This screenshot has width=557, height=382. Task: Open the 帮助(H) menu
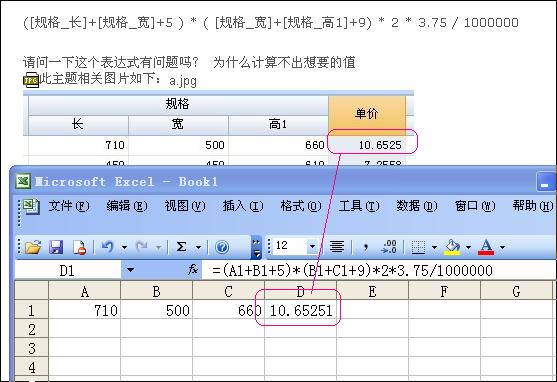tap(533, 206)
